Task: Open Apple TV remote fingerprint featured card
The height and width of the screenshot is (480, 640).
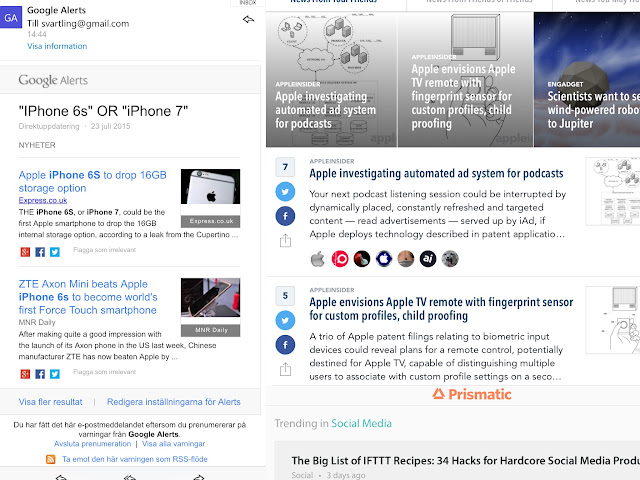Action: point(466,79)
